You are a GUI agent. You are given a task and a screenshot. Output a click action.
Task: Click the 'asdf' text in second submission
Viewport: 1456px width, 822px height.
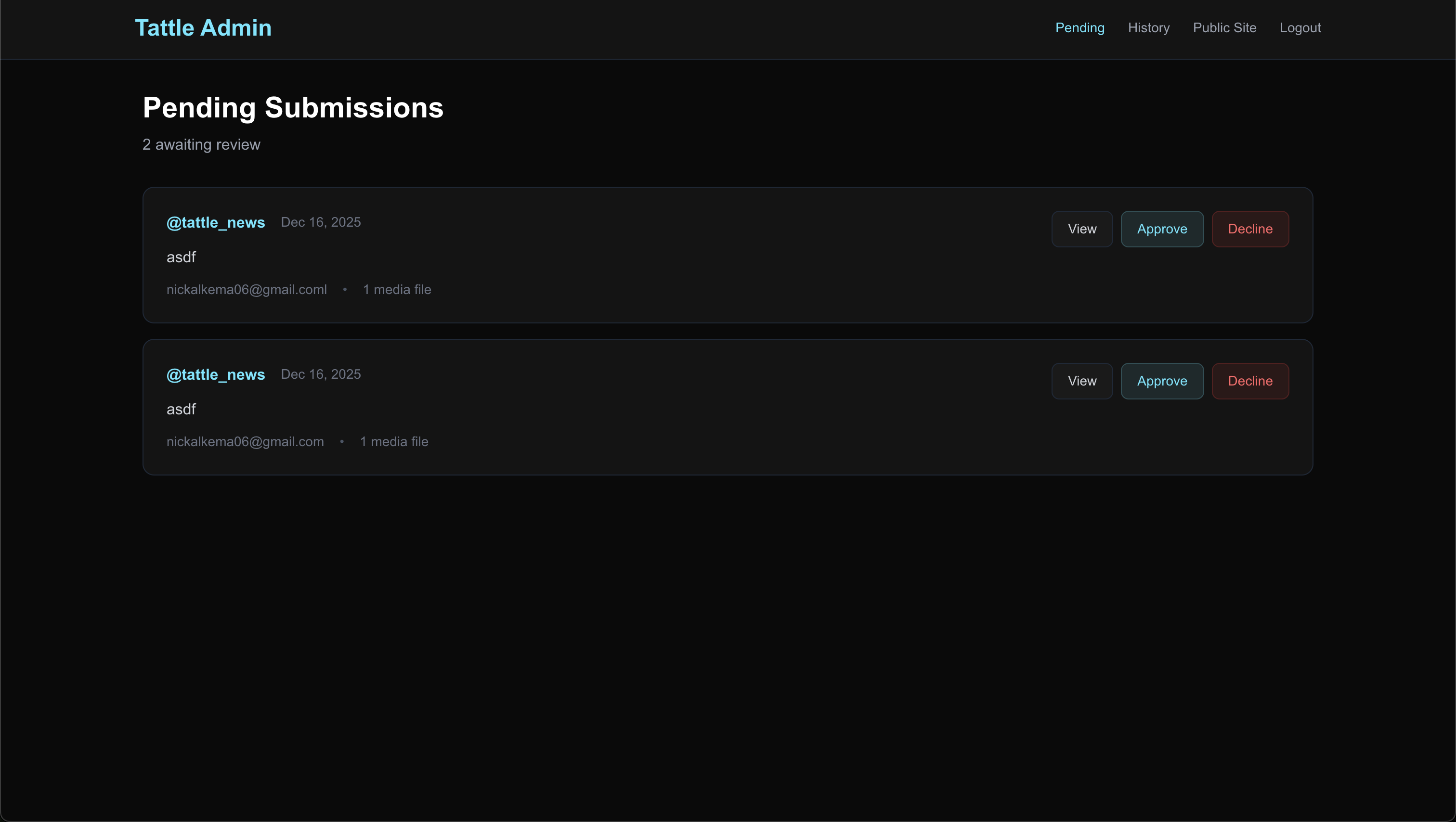[181, 409]
